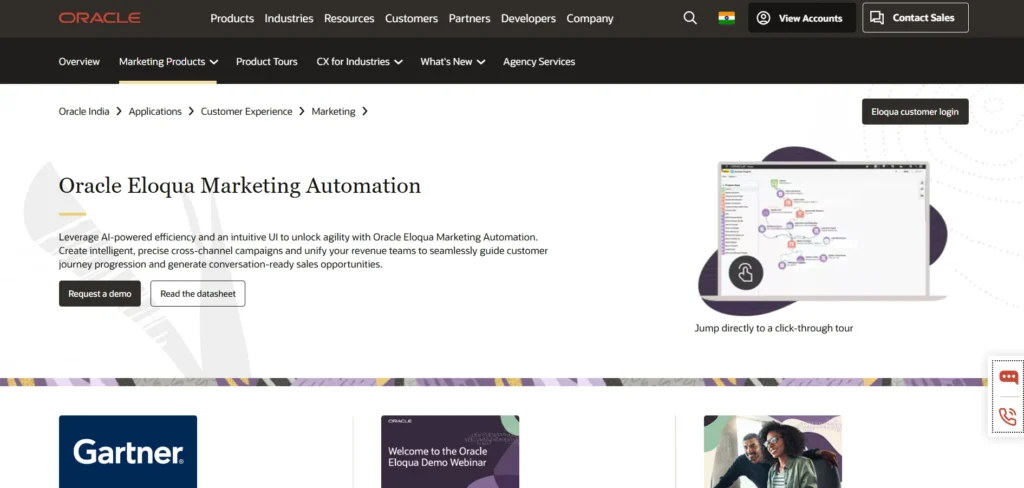Open the laptop product tour image

[x=823, y=231]
